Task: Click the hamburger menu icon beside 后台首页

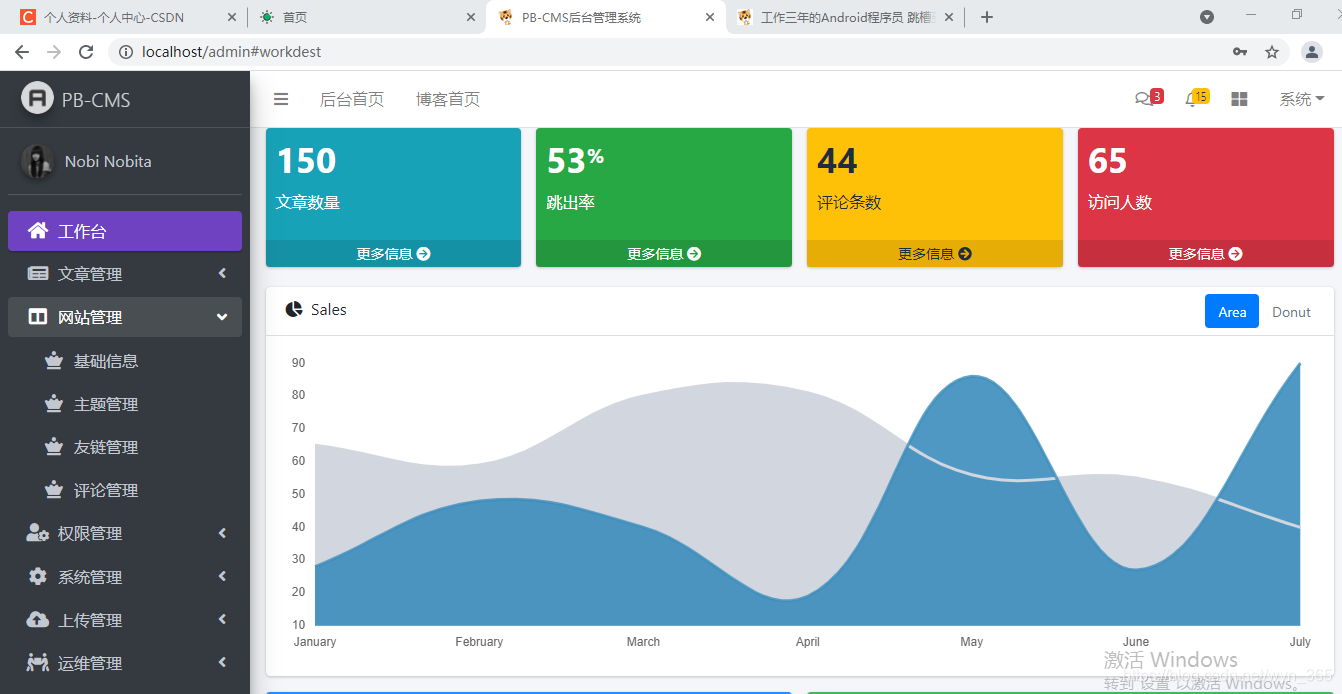Action: (281, 99)
